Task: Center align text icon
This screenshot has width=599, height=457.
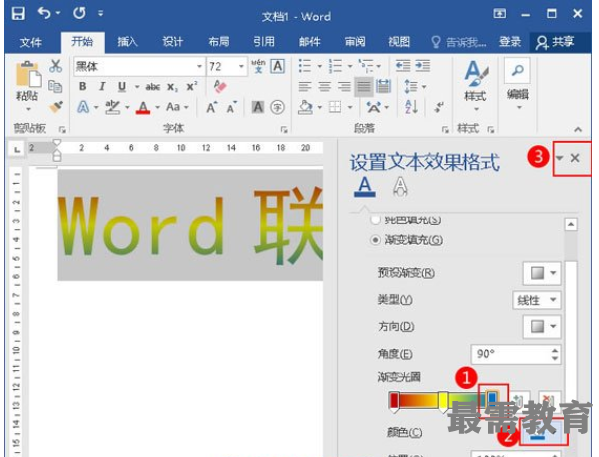Action: coord(325,87)
